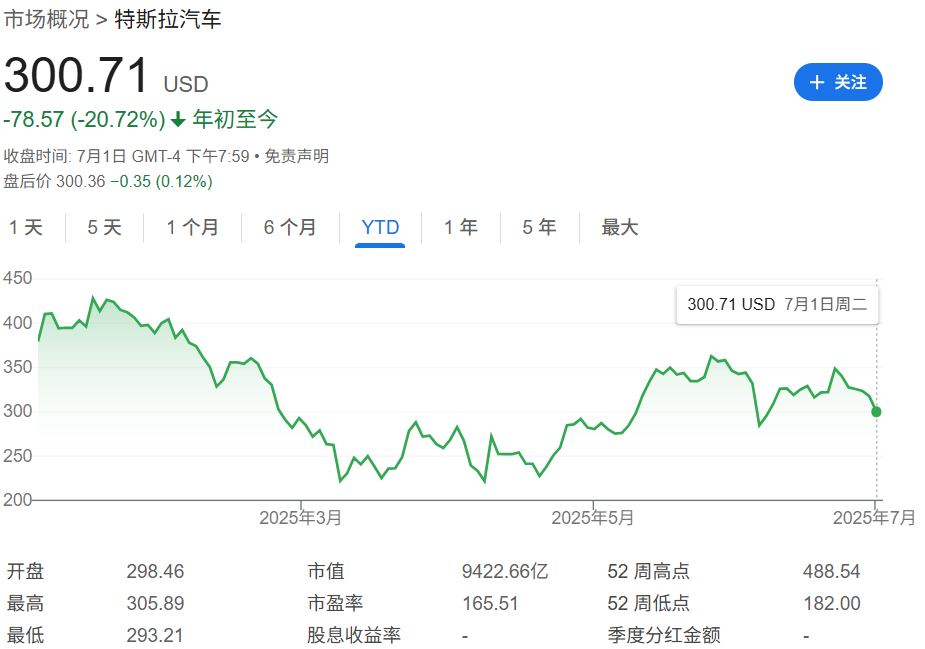
Task: Switch to the 1 天 range tab
Action: pos(26,227)
